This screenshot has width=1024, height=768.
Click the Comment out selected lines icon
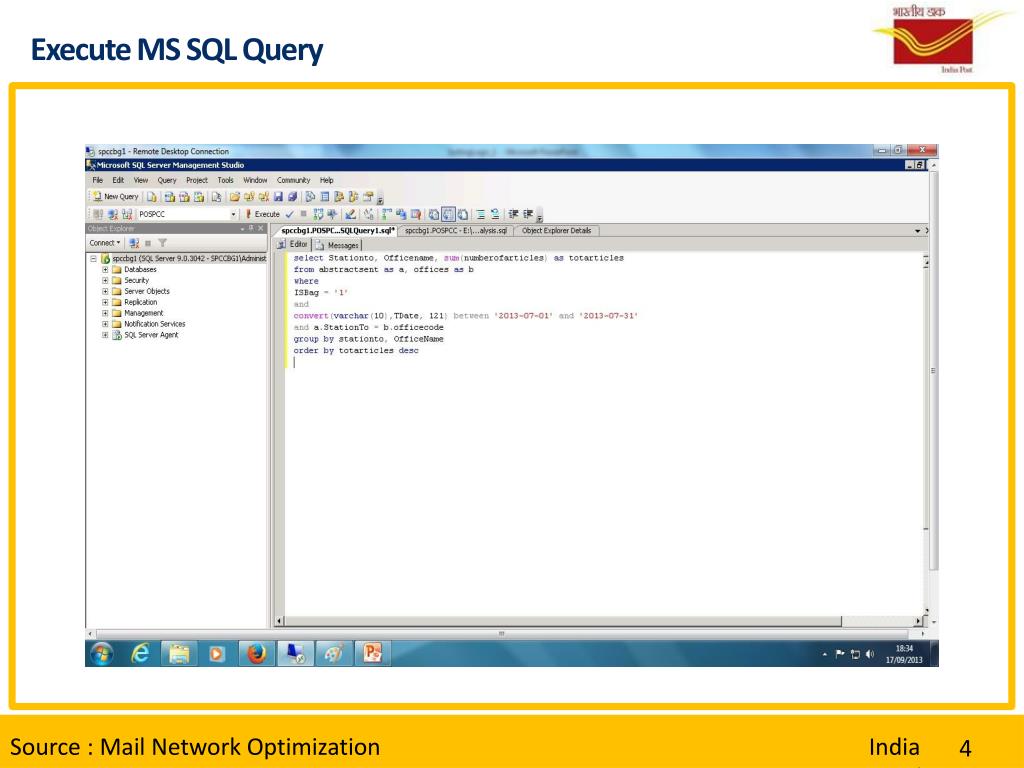pos(481,214)
